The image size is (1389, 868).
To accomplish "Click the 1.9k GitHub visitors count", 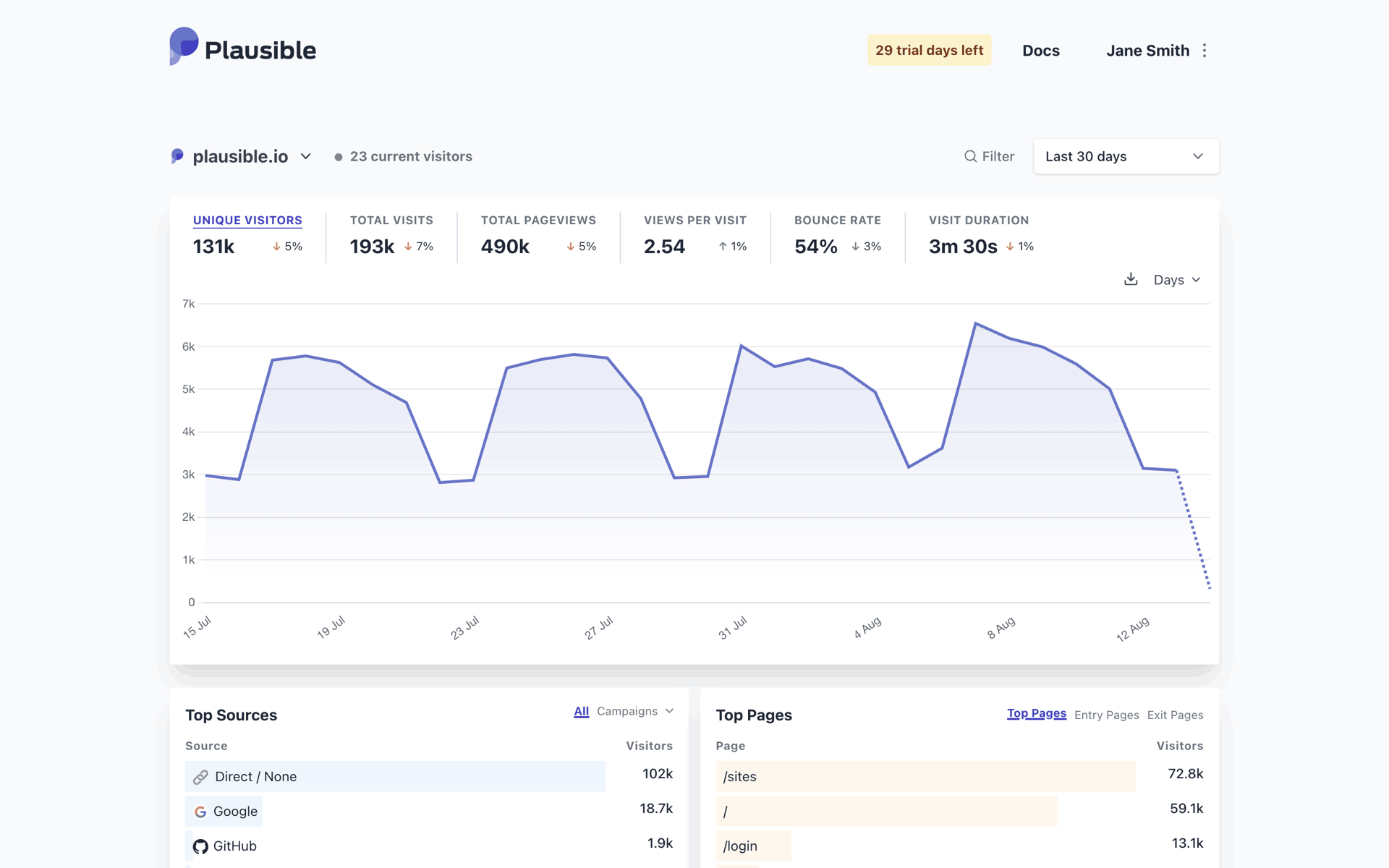I will (x=660, y=843).
